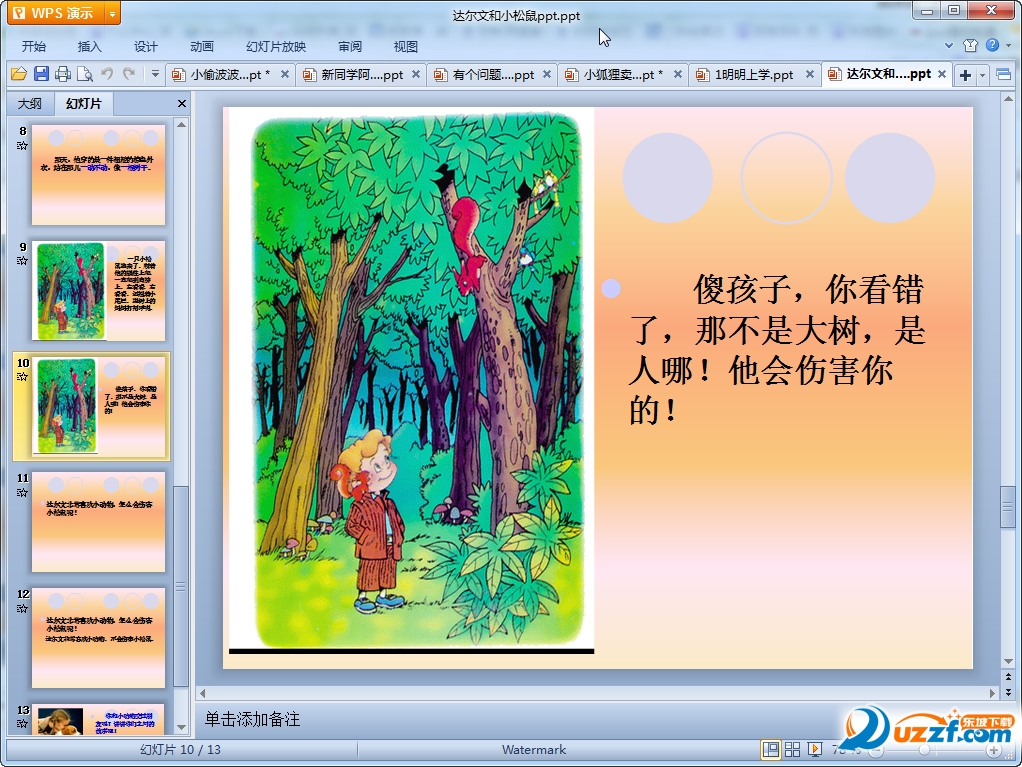Open the skin shirt icon in the title area
The width and height of the screenshot is (1022, 767).
[x=971, y=45]
